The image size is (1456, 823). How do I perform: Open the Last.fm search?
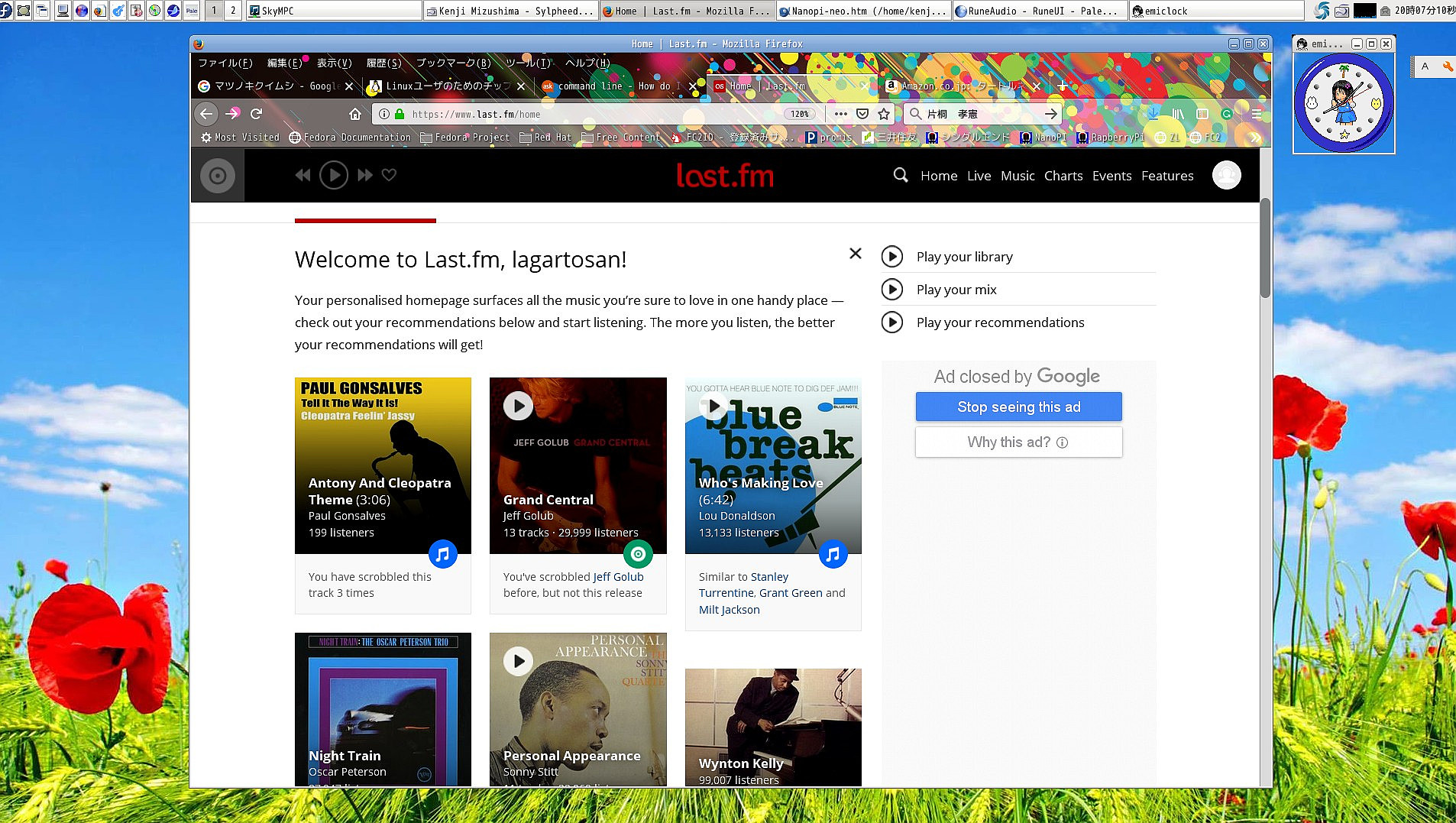[x=900, y=175]
